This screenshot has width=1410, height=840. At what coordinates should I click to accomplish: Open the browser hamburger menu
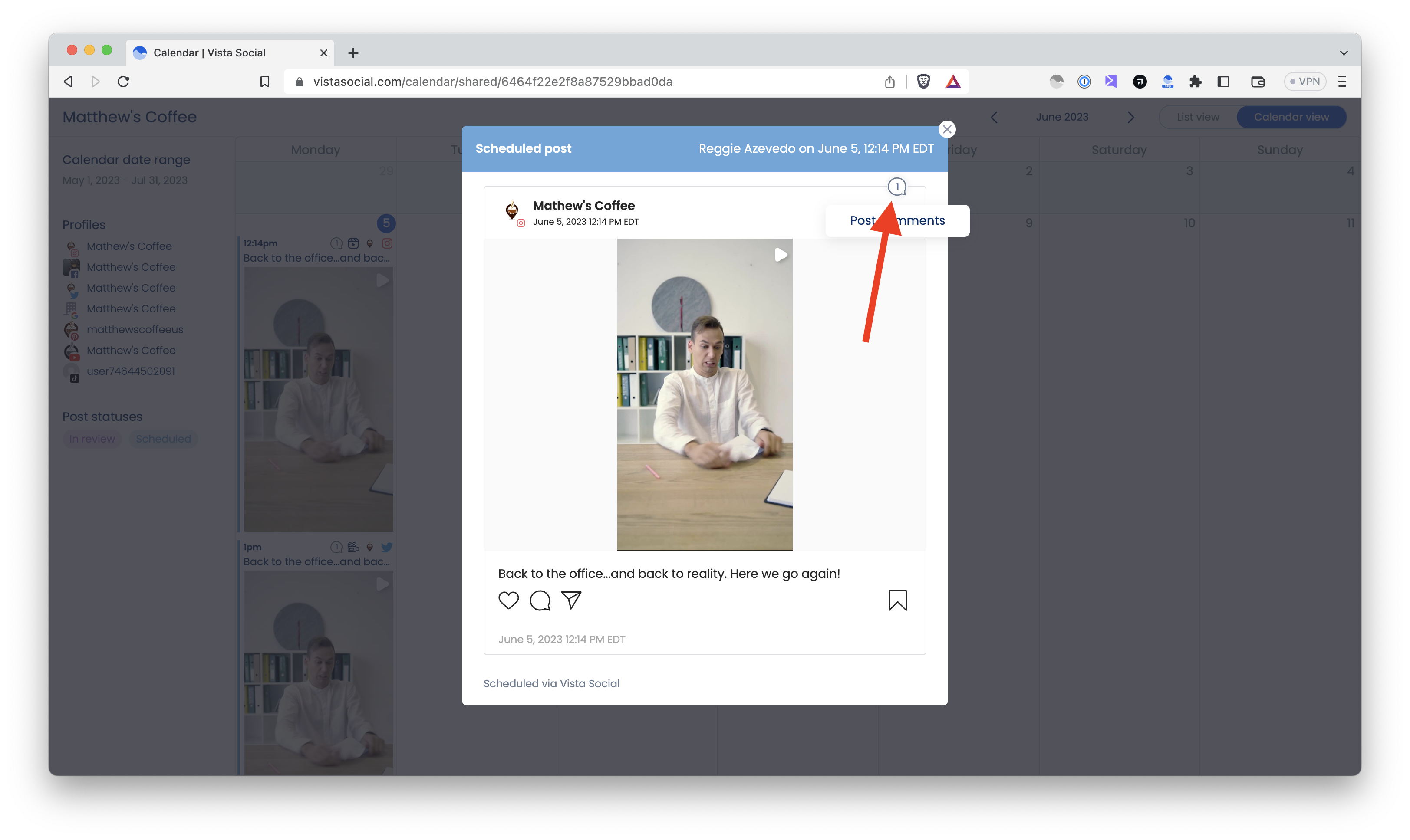tap(1342, 82)
